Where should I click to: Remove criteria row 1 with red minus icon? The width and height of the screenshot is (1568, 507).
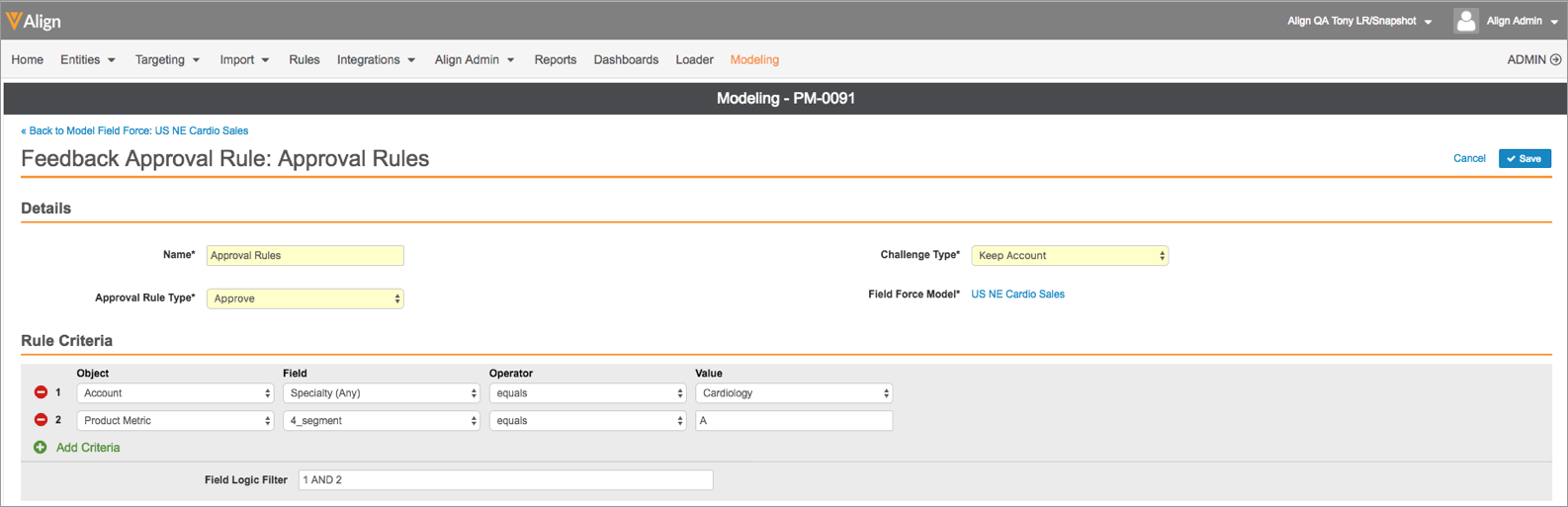pos(41,392)
